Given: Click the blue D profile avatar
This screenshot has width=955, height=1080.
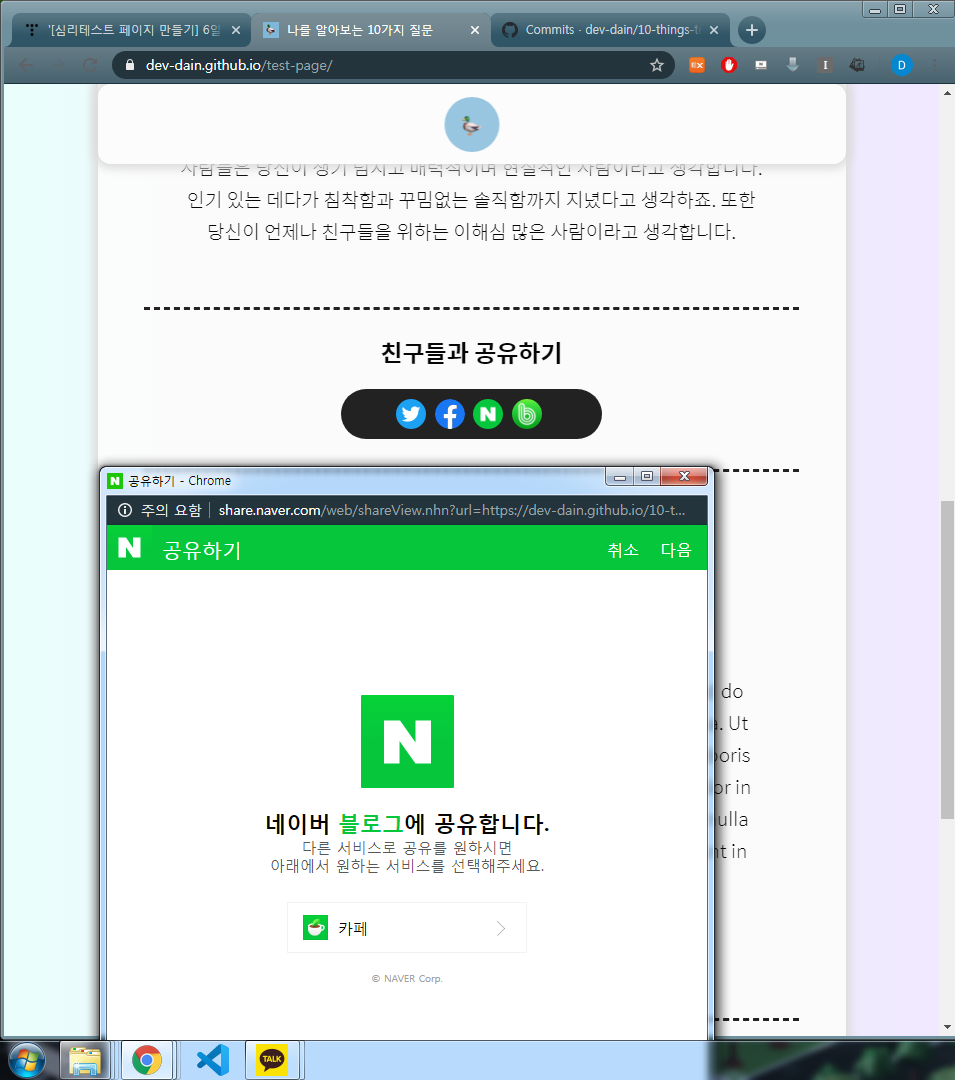Looking at the screenshot, I should pos(901,65).
